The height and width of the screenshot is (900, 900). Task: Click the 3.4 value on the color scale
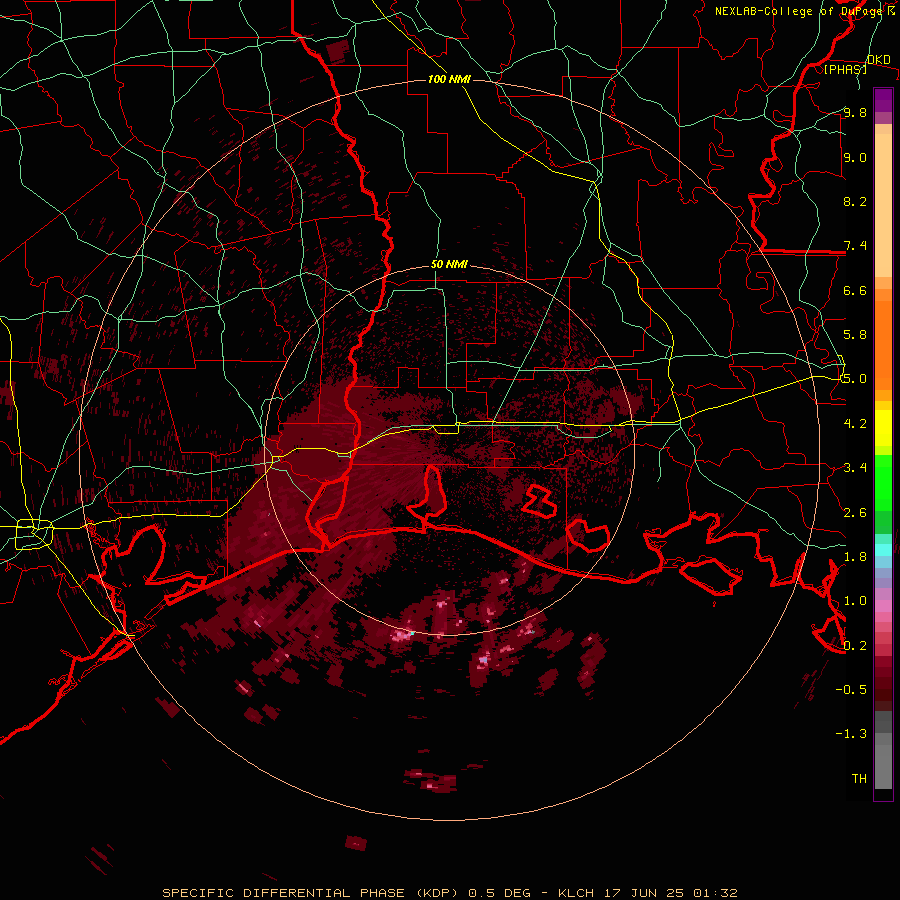(x=855, y=468)
